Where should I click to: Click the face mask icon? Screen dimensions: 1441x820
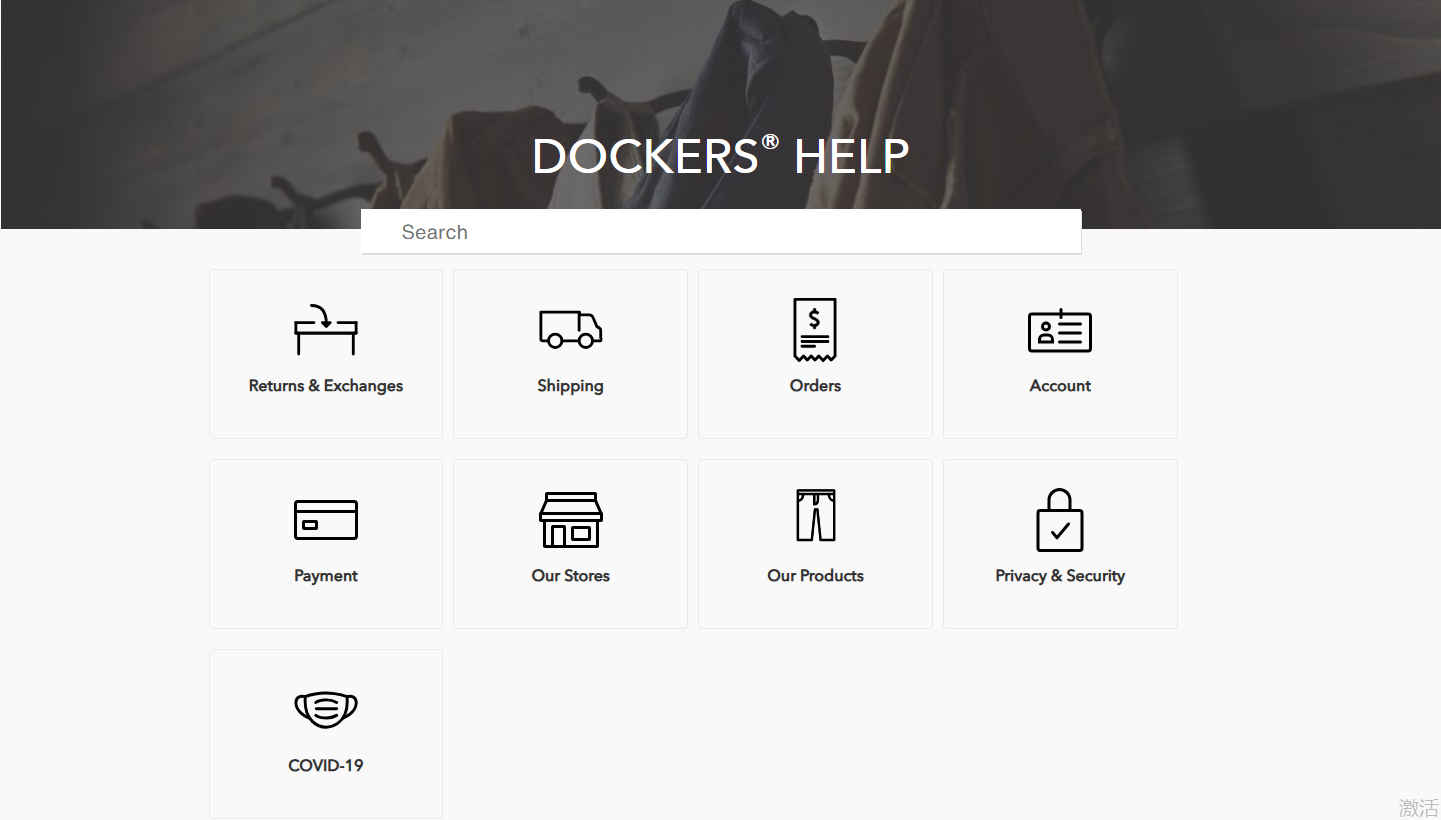coord(326,710)
